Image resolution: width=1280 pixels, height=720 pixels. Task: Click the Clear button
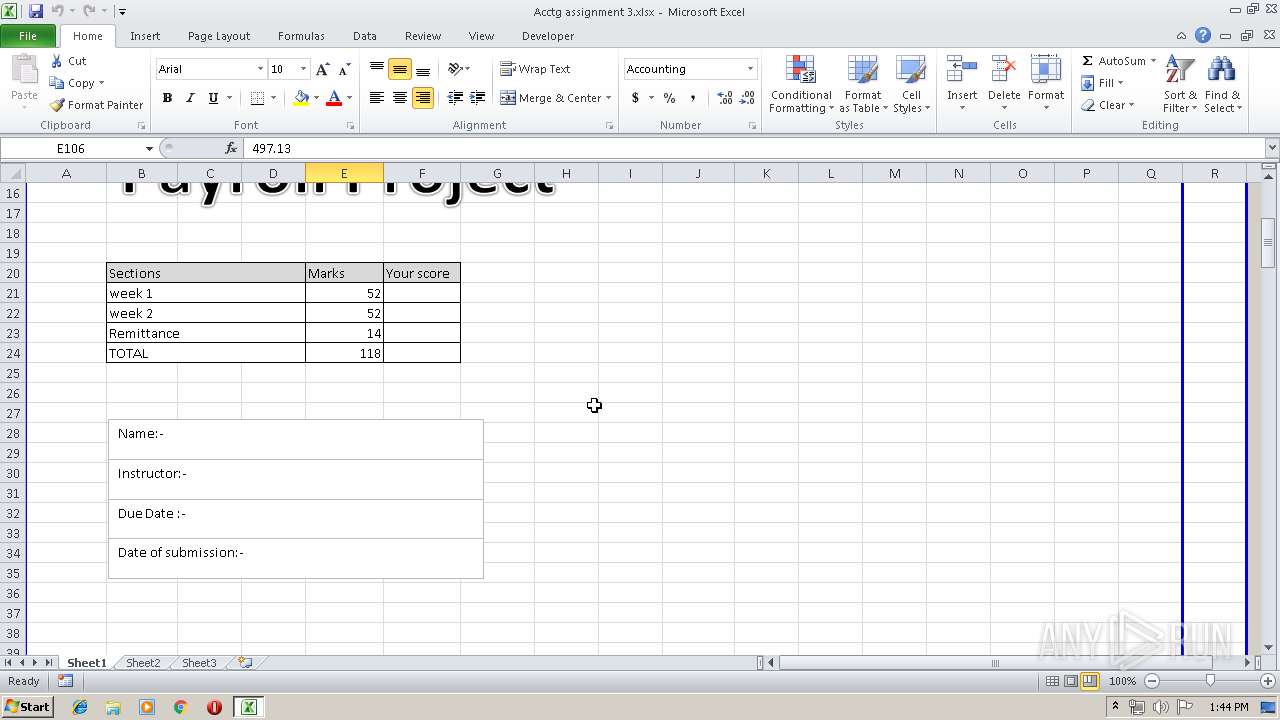tap(1108, 105)
